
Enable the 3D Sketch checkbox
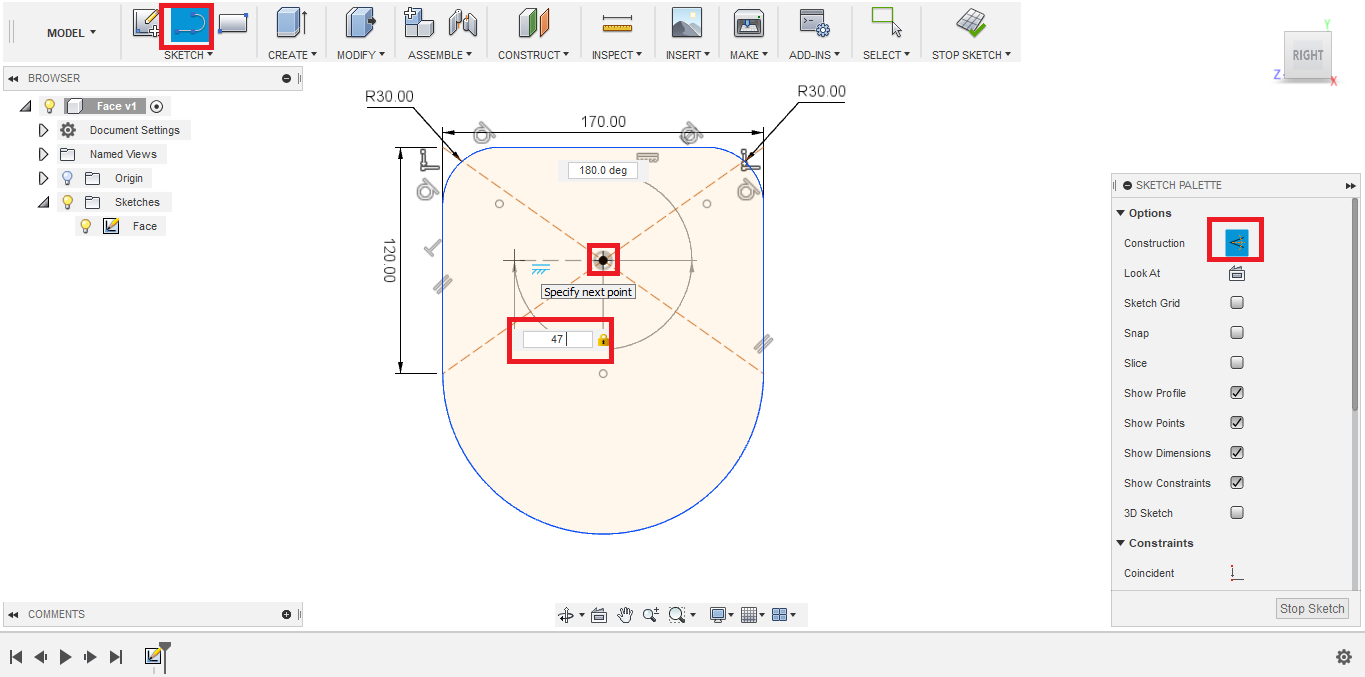(1237, 513)
